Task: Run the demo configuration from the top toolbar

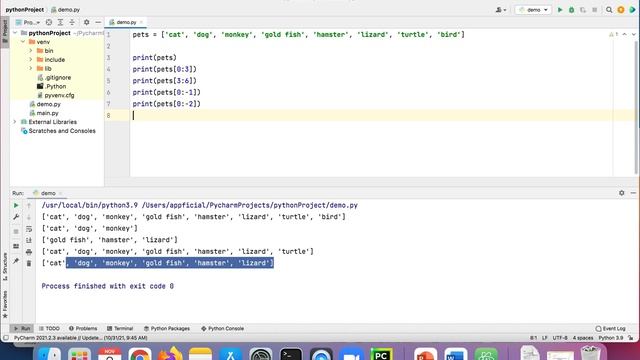Action: [x=560, y=10]
